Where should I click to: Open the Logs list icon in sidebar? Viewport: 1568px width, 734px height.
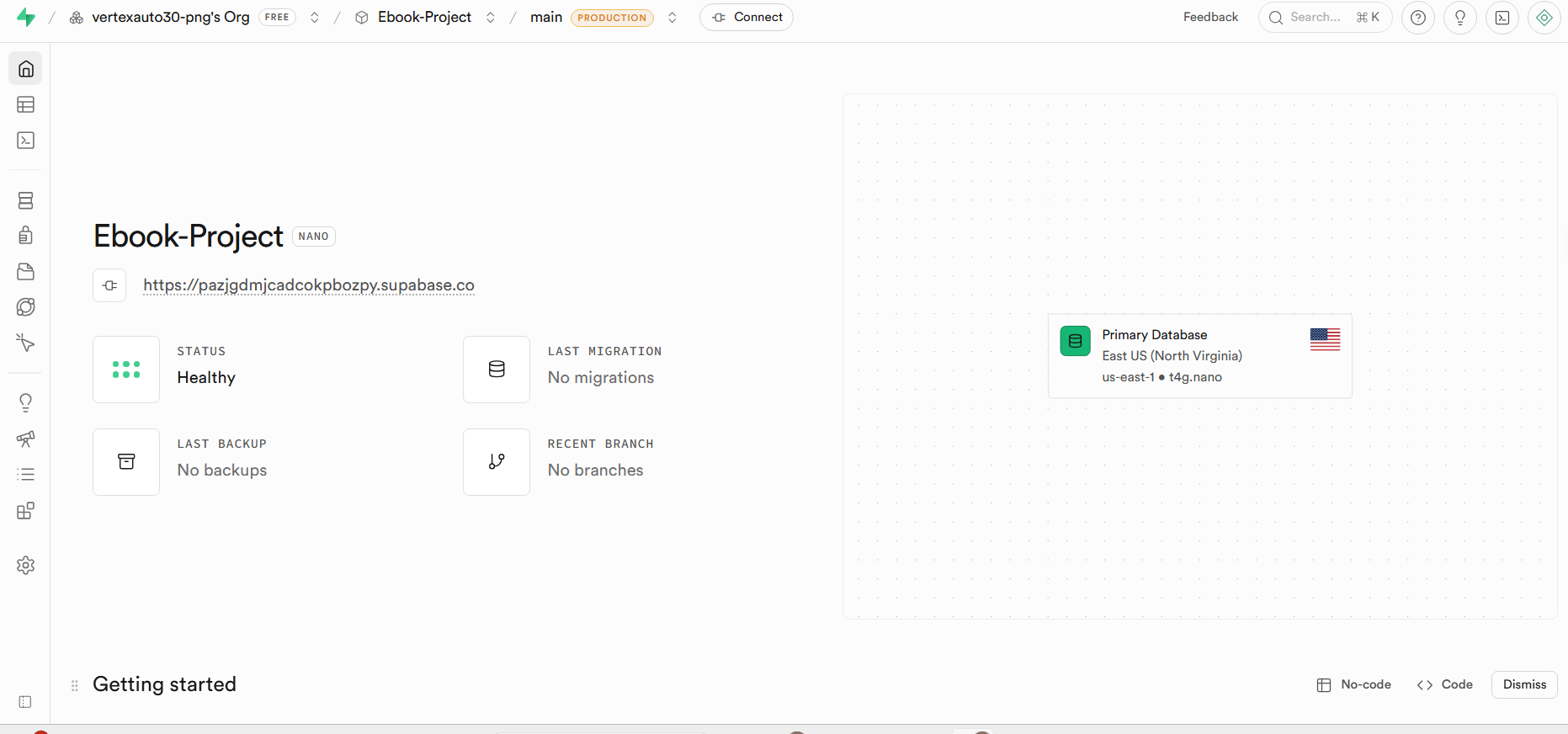pos(25,475)
